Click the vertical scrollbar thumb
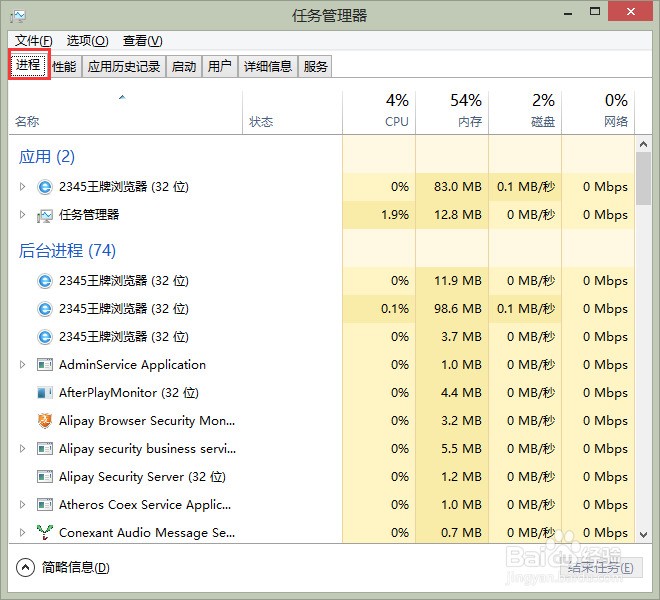Image resolution: width=660 pixels, height=600 pixels. click(x=643, y=179)
